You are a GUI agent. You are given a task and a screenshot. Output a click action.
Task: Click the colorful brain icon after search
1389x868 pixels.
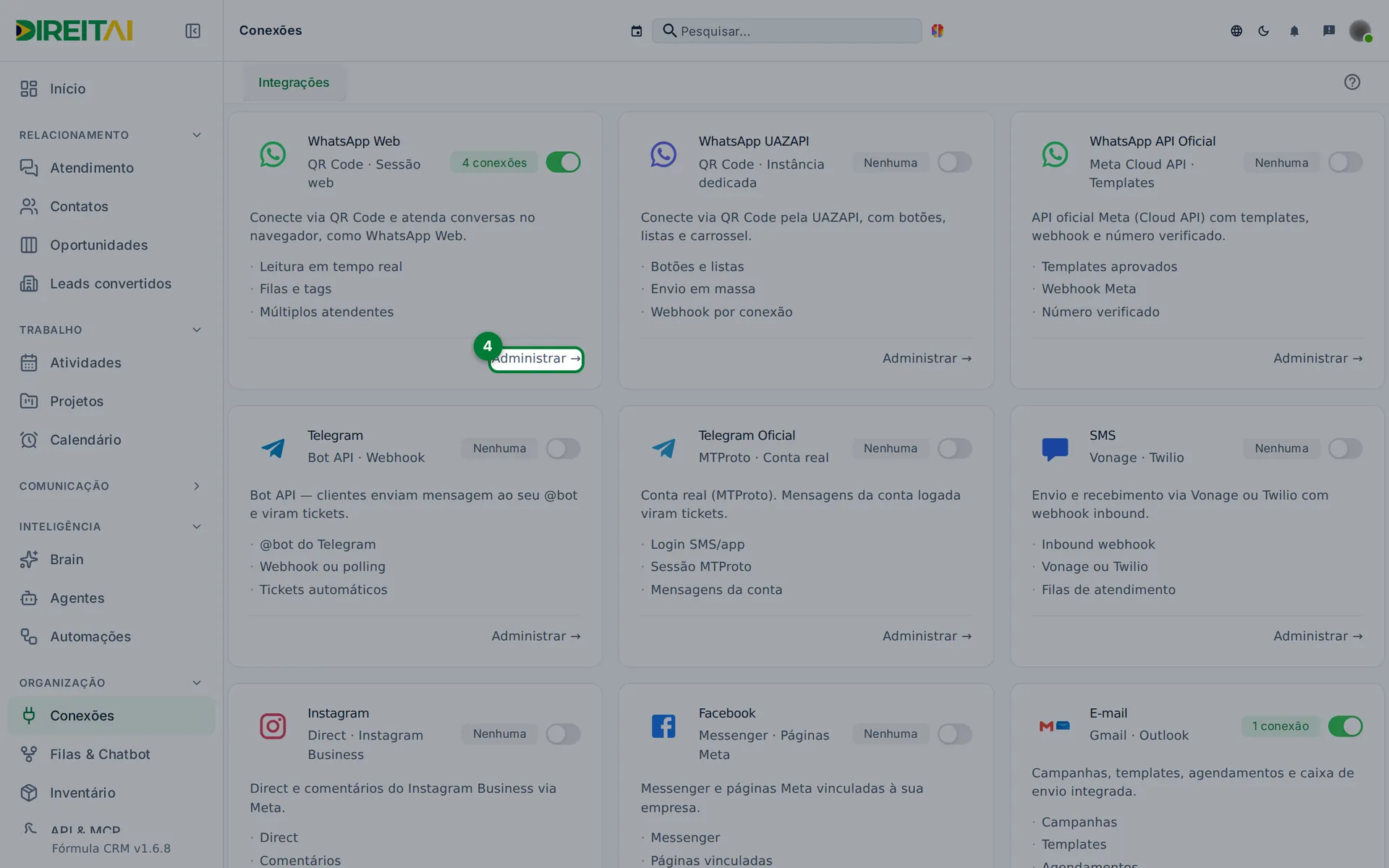938,30
